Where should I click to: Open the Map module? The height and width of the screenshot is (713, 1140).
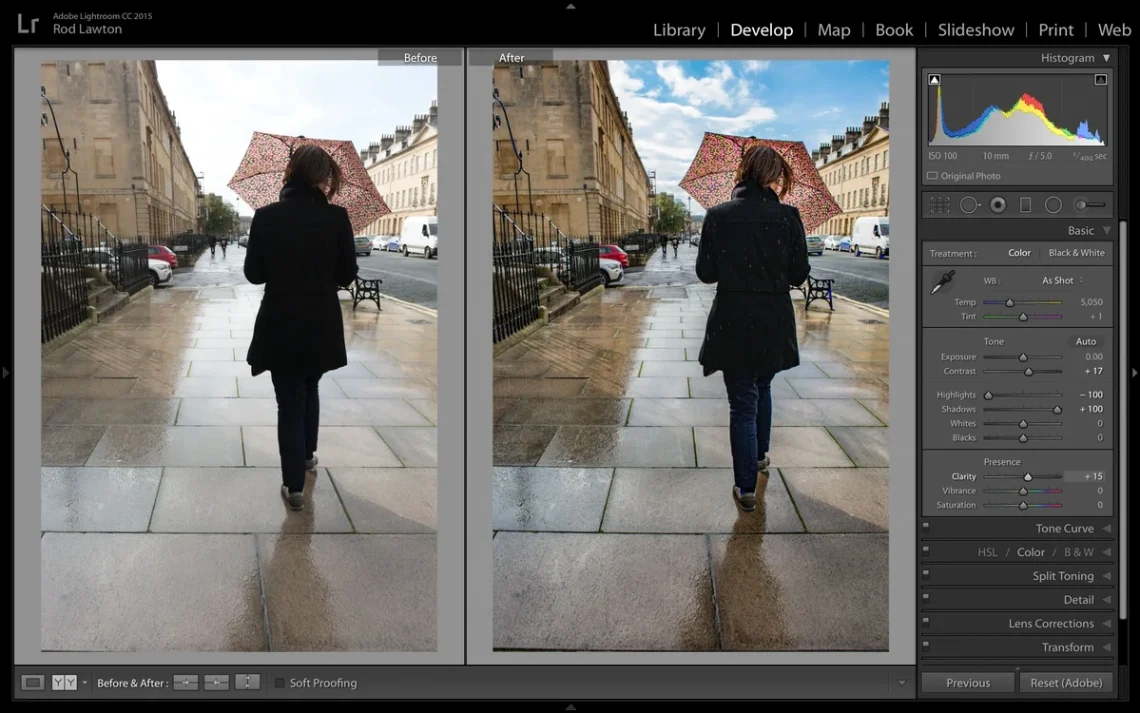click(x=834, y=30)
